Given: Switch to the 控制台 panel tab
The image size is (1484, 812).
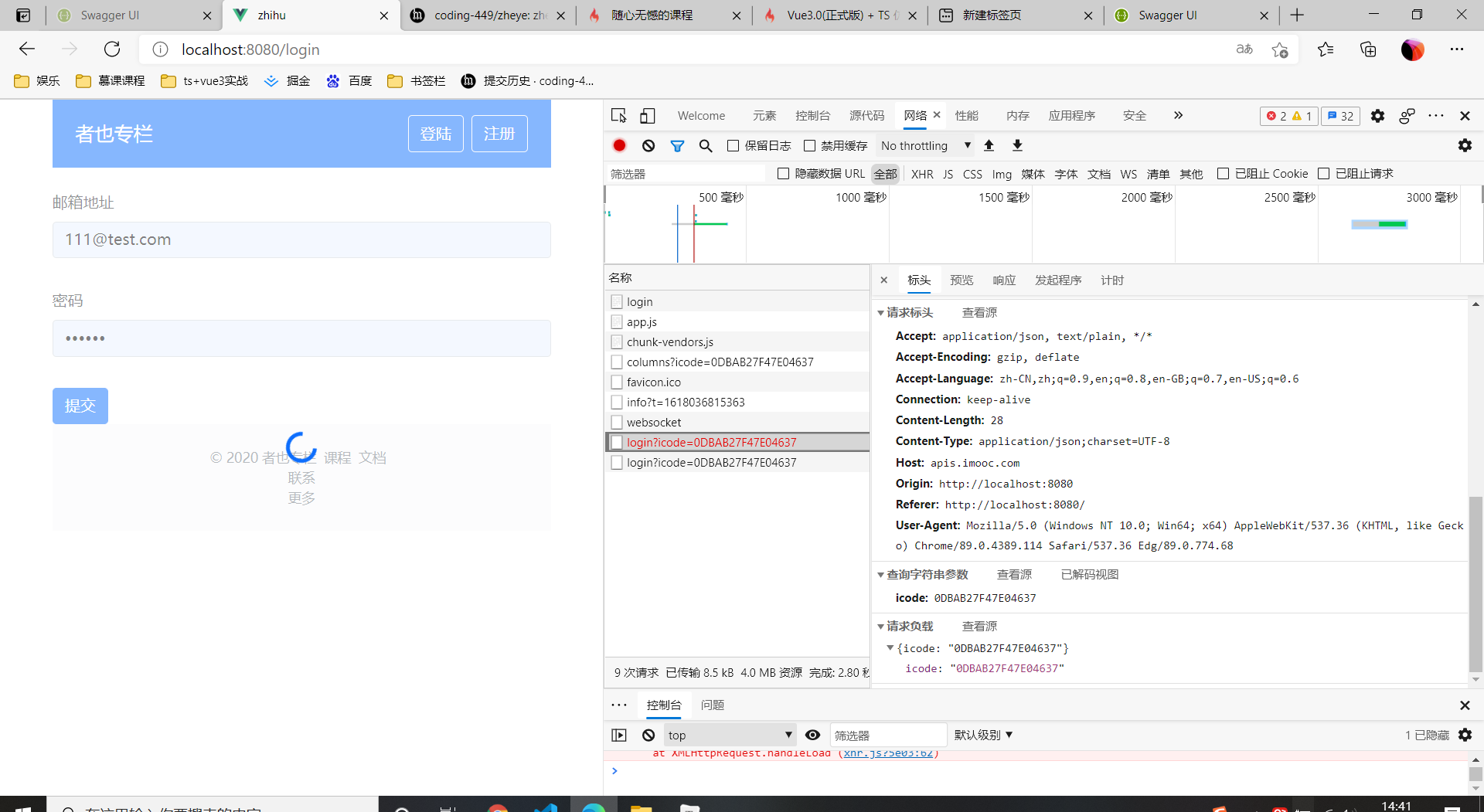Looking at the screenshot, I should tap(813, 116).
